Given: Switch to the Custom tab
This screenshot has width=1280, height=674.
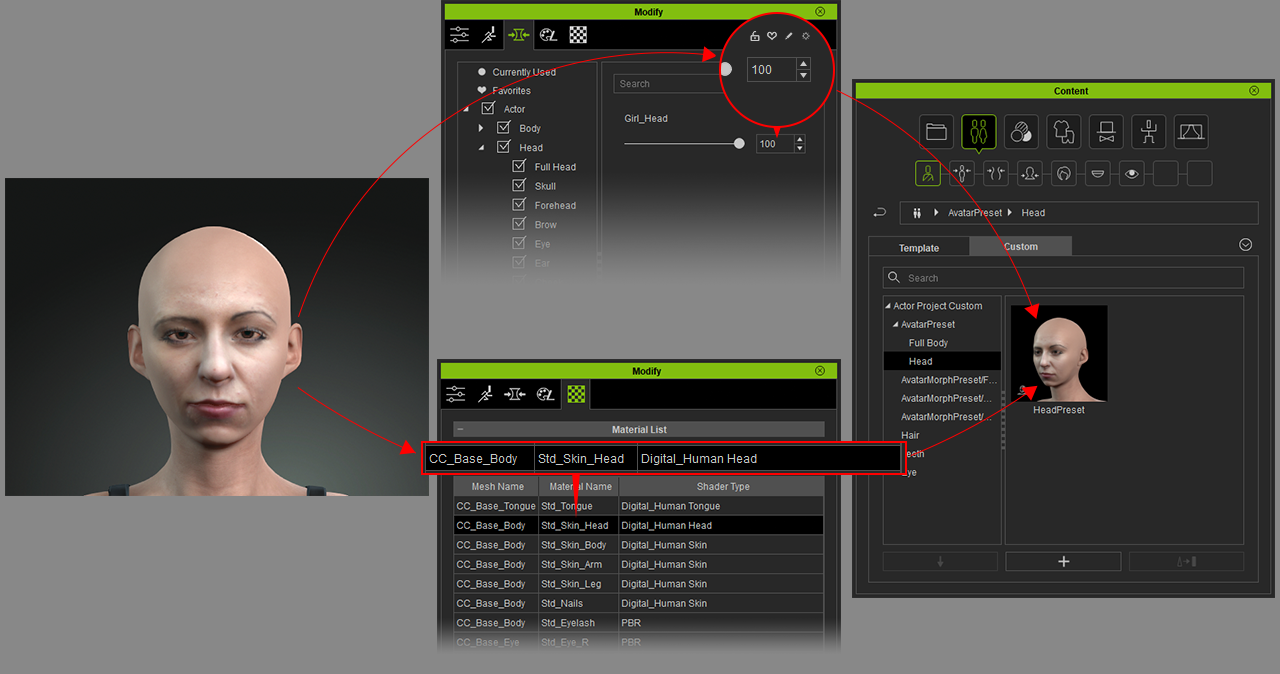Looking at the screenshot, I should tap(1021, 246).
